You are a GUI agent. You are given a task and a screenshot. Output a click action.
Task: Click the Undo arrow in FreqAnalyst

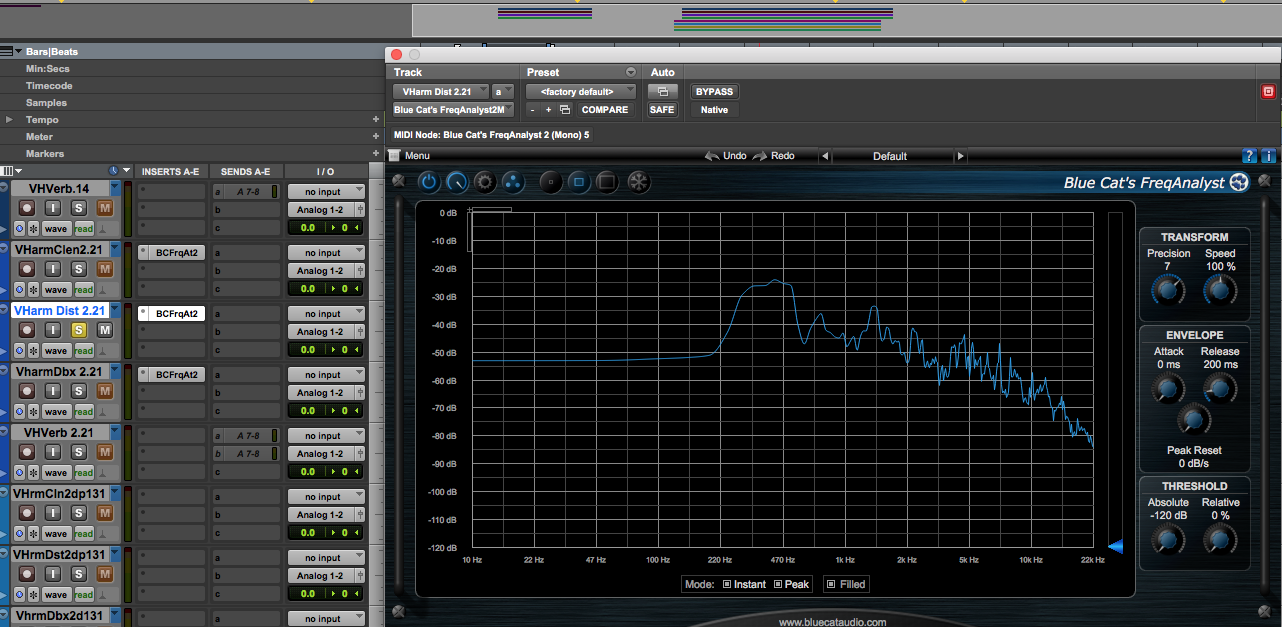click(x=712, y=156)
